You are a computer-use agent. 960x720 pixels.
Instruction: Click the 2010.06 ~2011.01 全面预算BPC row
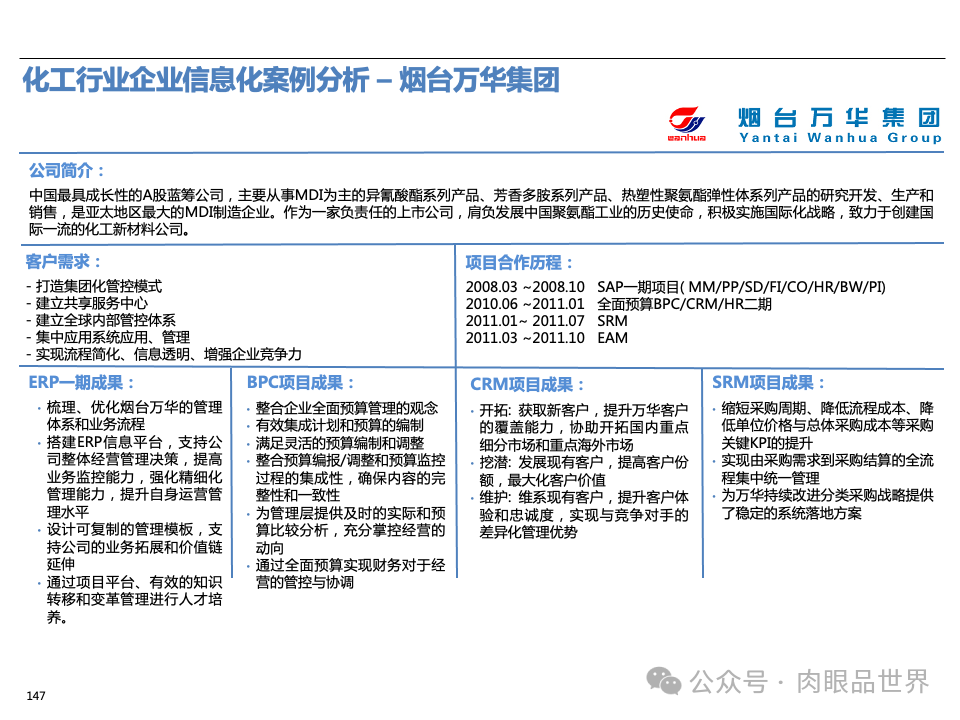point(618,304)
